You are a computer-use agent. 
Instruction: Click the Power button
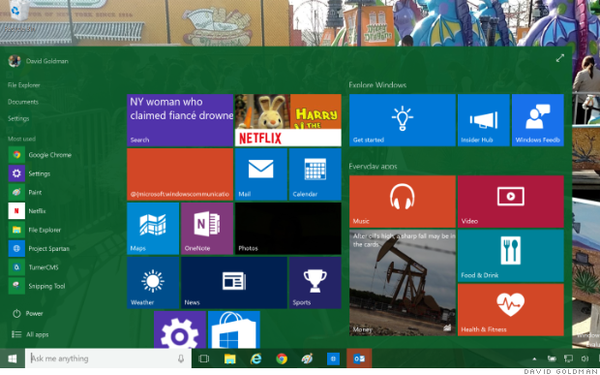point(27,313)
